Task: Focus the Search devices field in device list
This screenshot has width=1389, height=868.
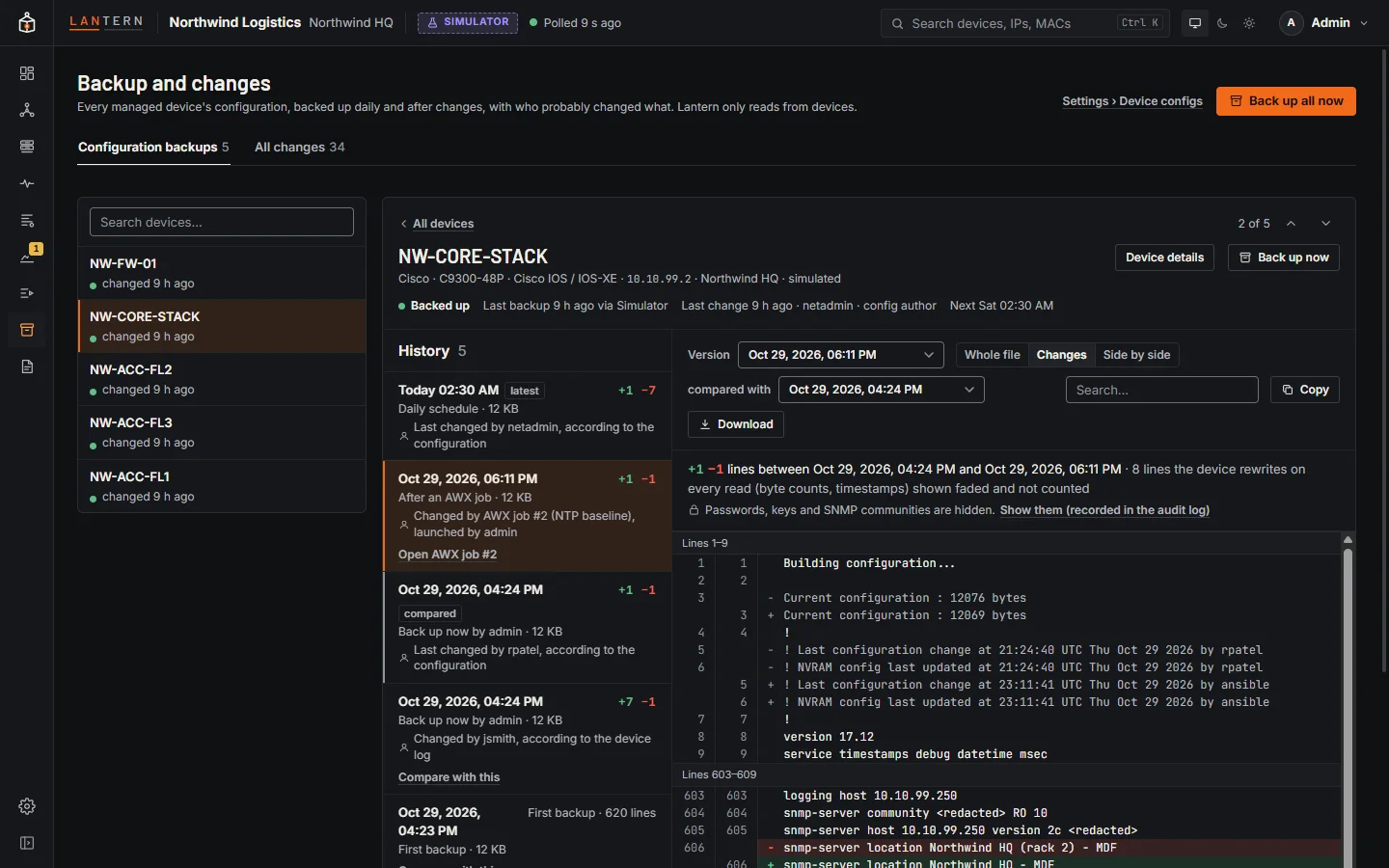Action: pyautogui.click(x=222, y=222)
